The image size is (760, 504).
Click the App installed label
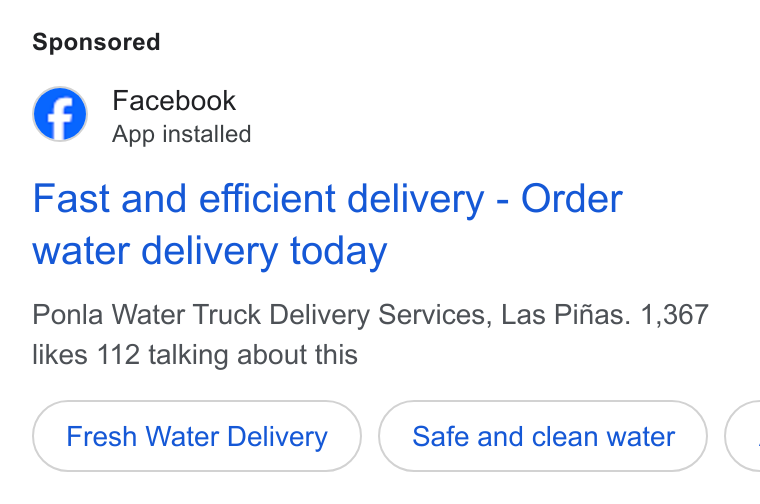181,134
